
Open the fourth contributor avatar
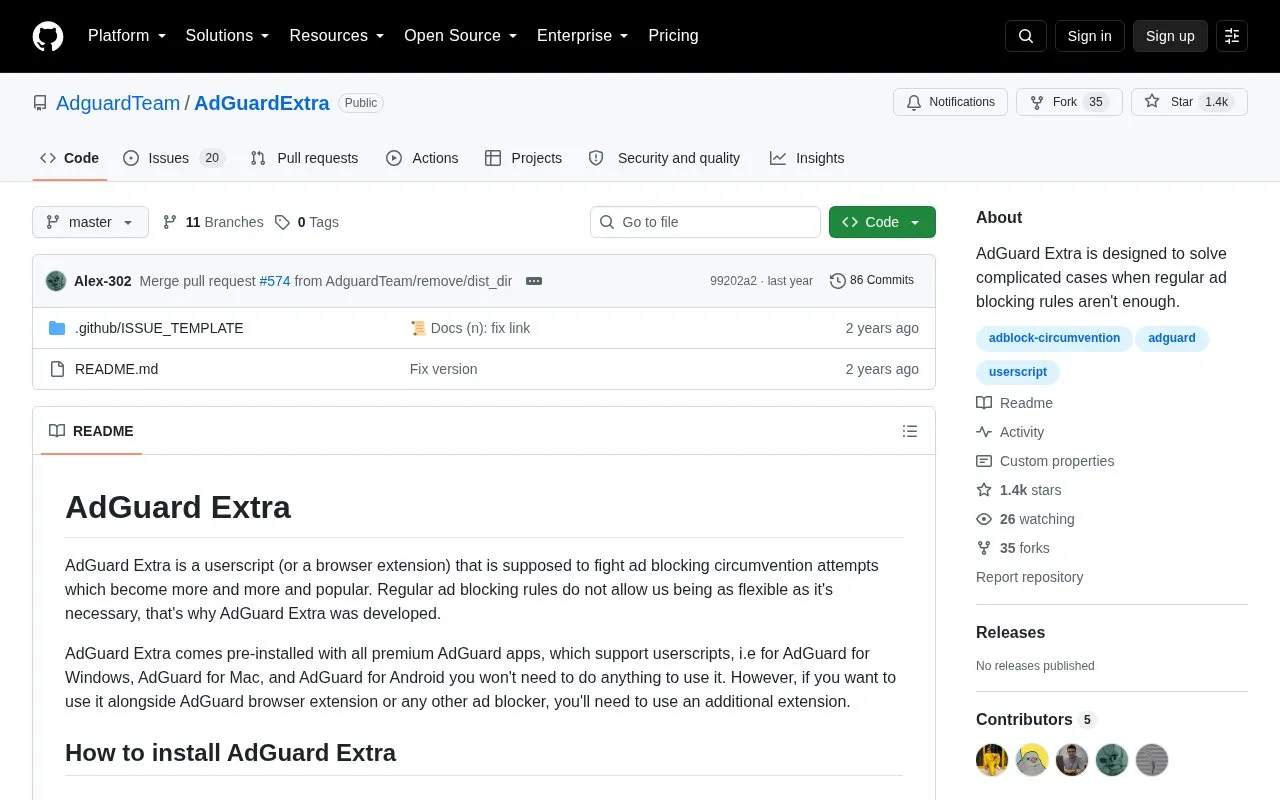[x=1112, y=760]
